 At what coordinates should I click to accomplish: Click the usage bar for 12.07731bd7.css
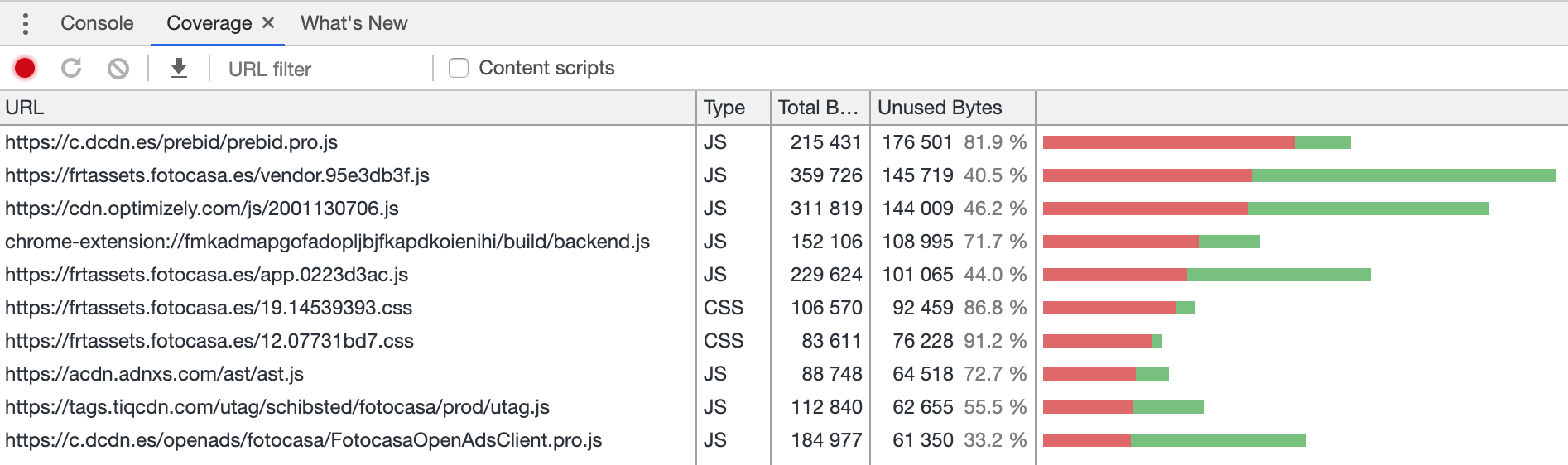(1103, 341)
